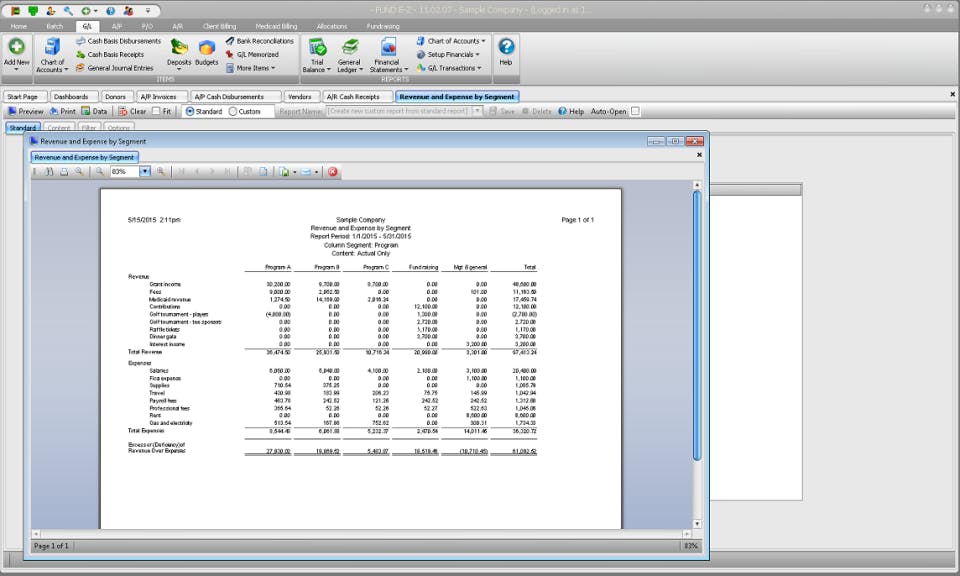Viewport: 960px width, 576px height.
Task: Open the export icon dropdown arrow
Action: (294, 172)
